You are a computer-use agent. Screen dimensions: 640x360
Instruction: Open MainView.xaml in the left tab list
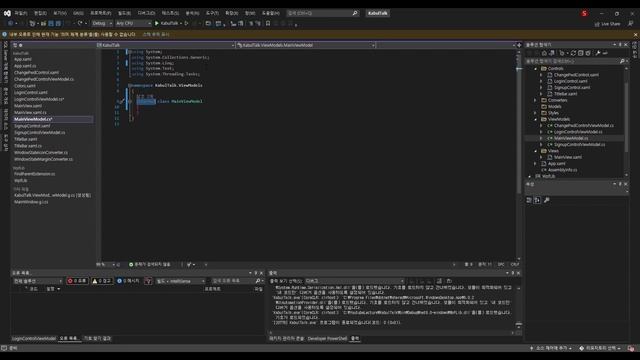28,106
